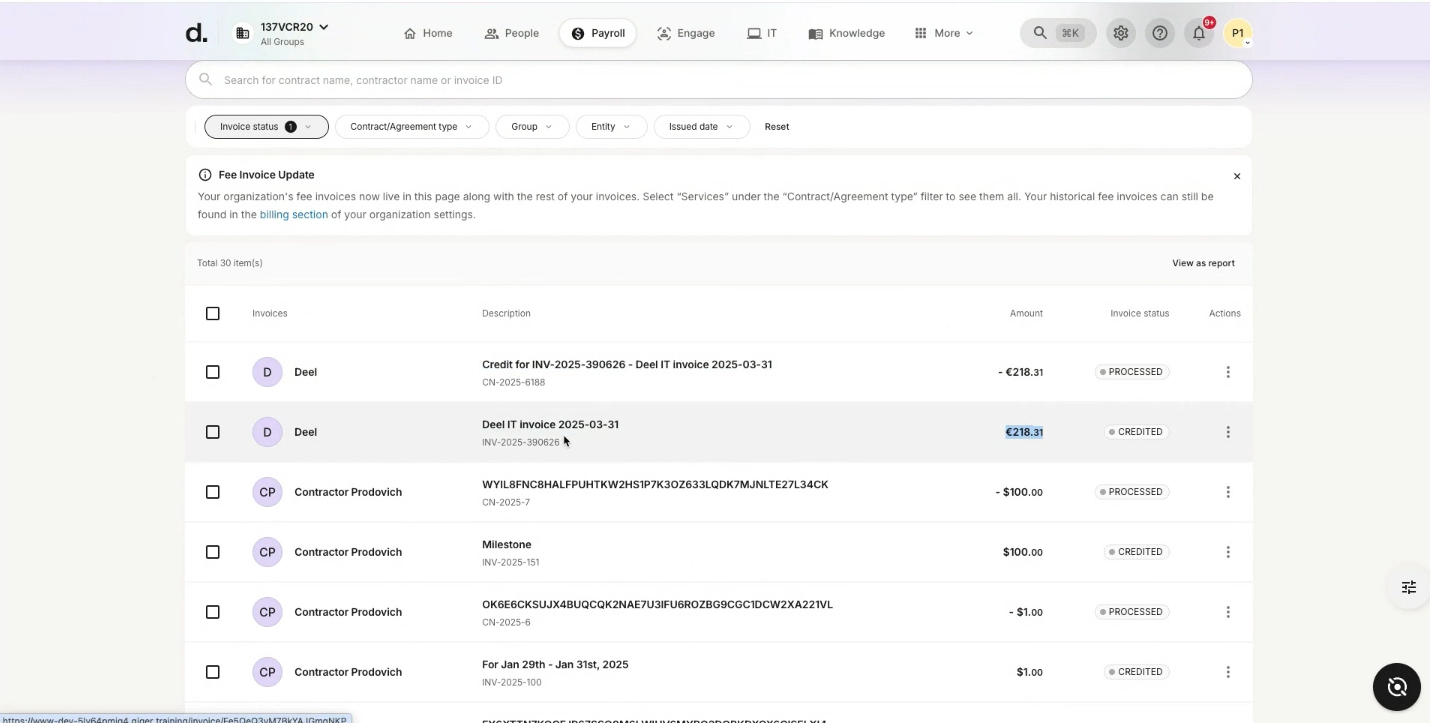Viewport: 1430px width, 723px height.
Task: Expand the 137VCR20 organization switcher
Action: [295, 27]
